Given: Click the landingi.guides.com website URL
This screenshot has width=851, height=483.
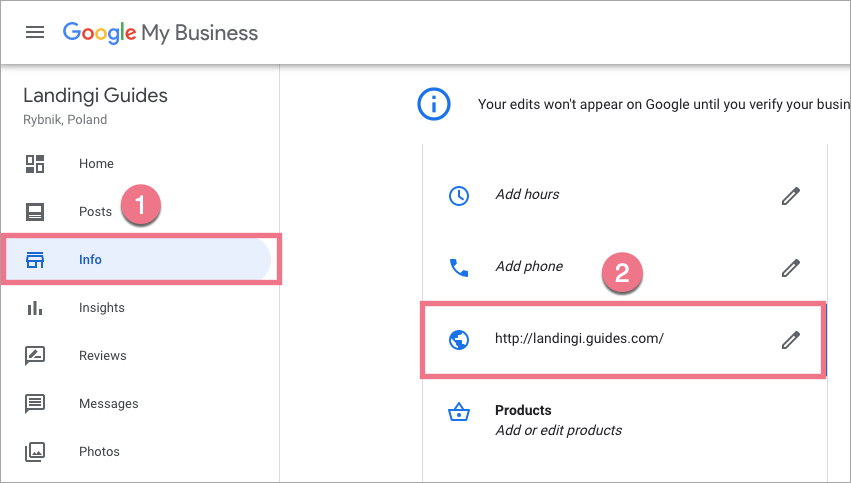Looking at the screenshot, I should click(579, 339).
